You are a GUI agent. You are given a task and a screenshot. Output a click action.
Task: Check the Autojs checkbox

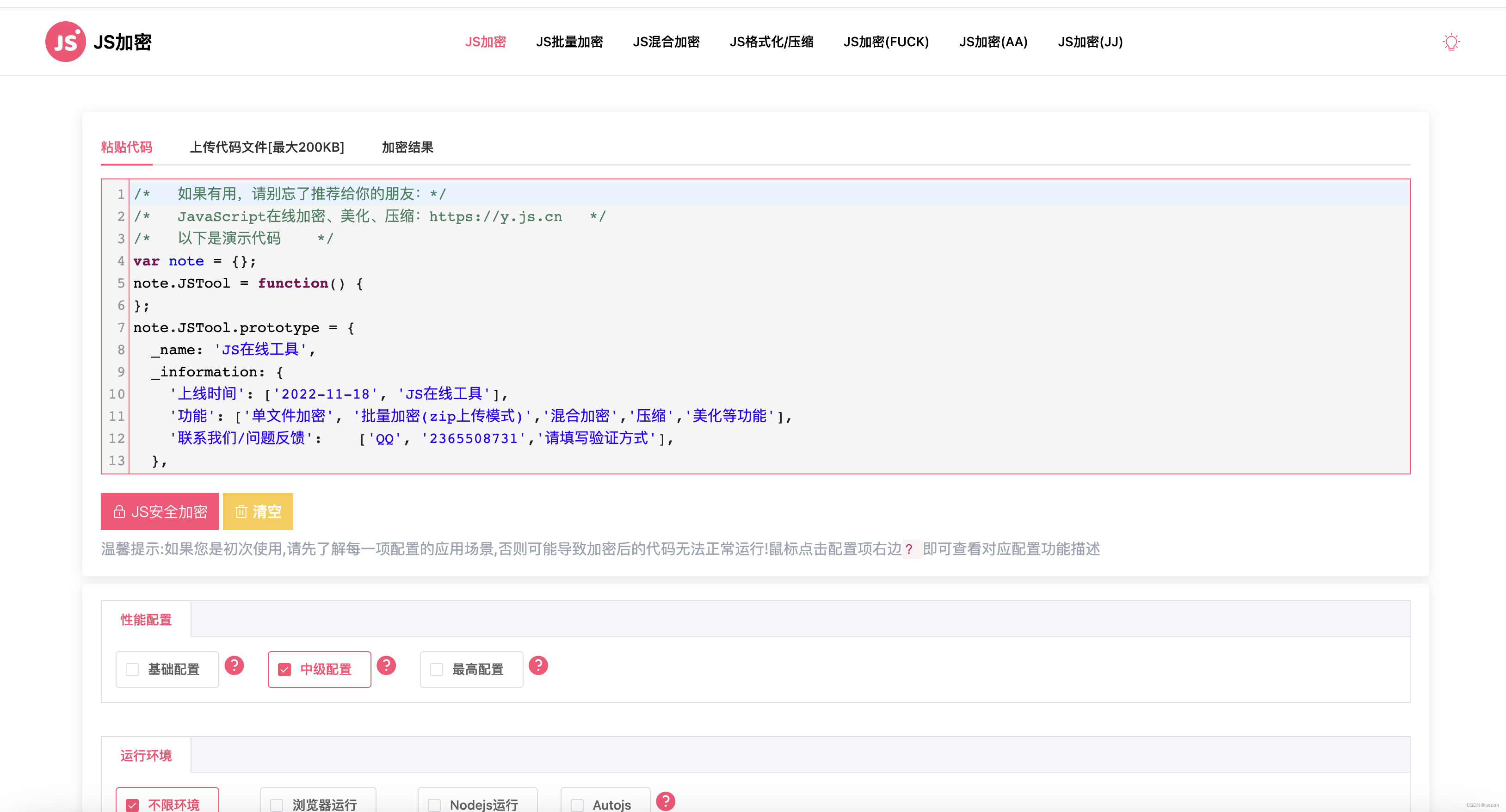click(x=577, y=805)
